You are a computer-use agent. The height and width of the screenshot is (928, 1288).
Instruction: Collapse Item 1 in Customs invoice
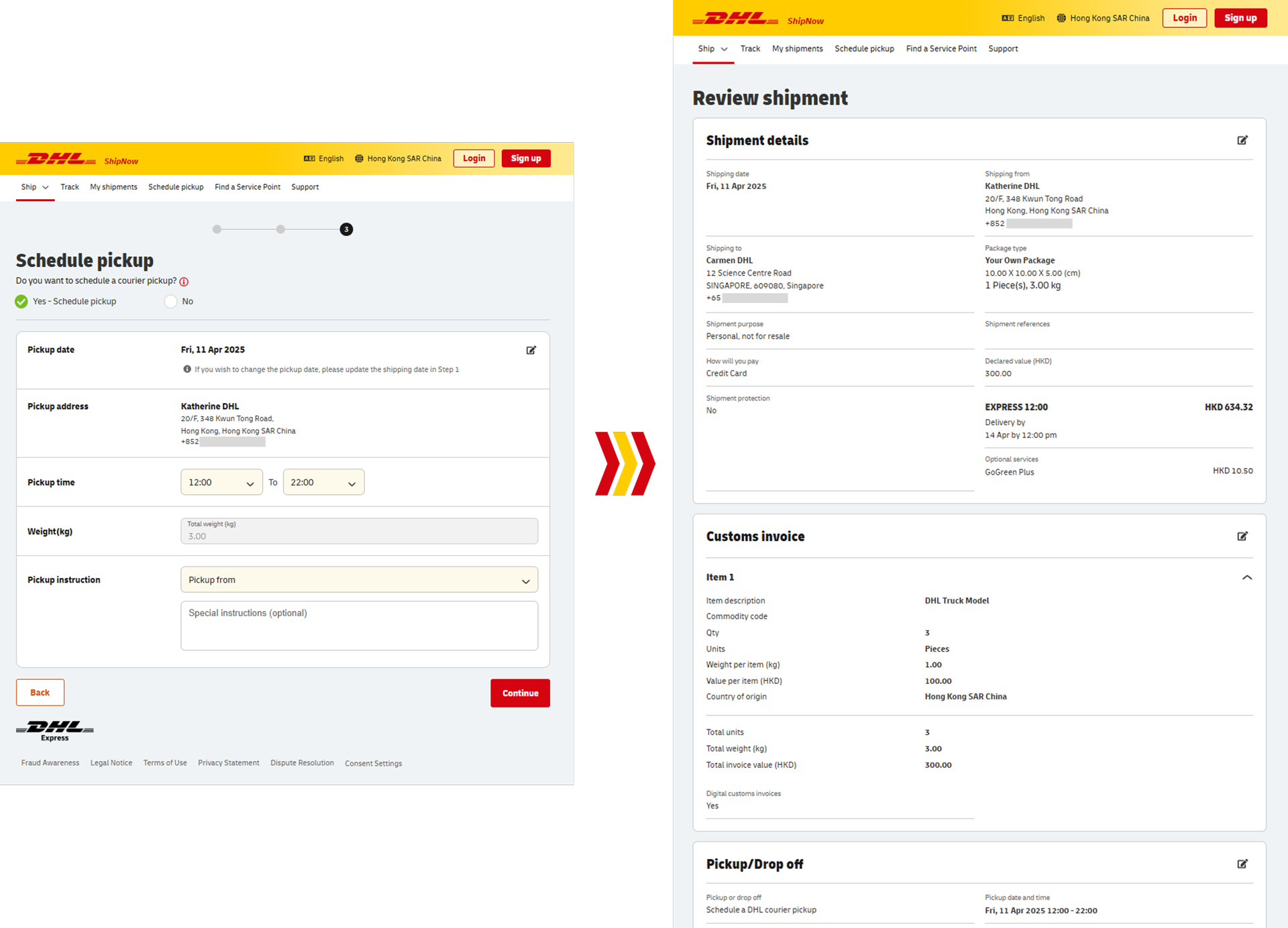tap(1247, 577)
